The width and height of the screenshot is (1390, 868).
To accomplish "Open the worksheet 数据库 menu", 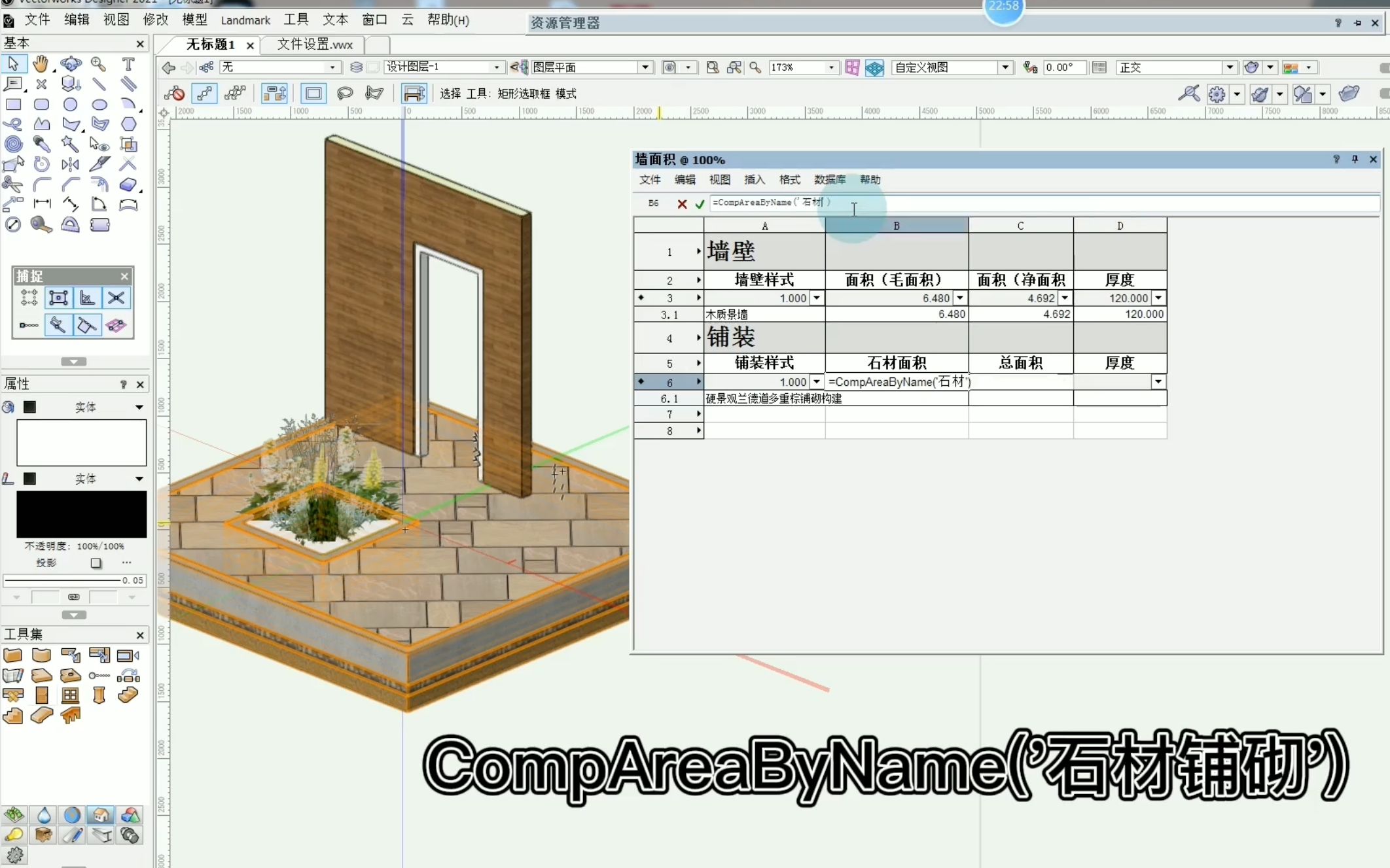I will [829, 180].
